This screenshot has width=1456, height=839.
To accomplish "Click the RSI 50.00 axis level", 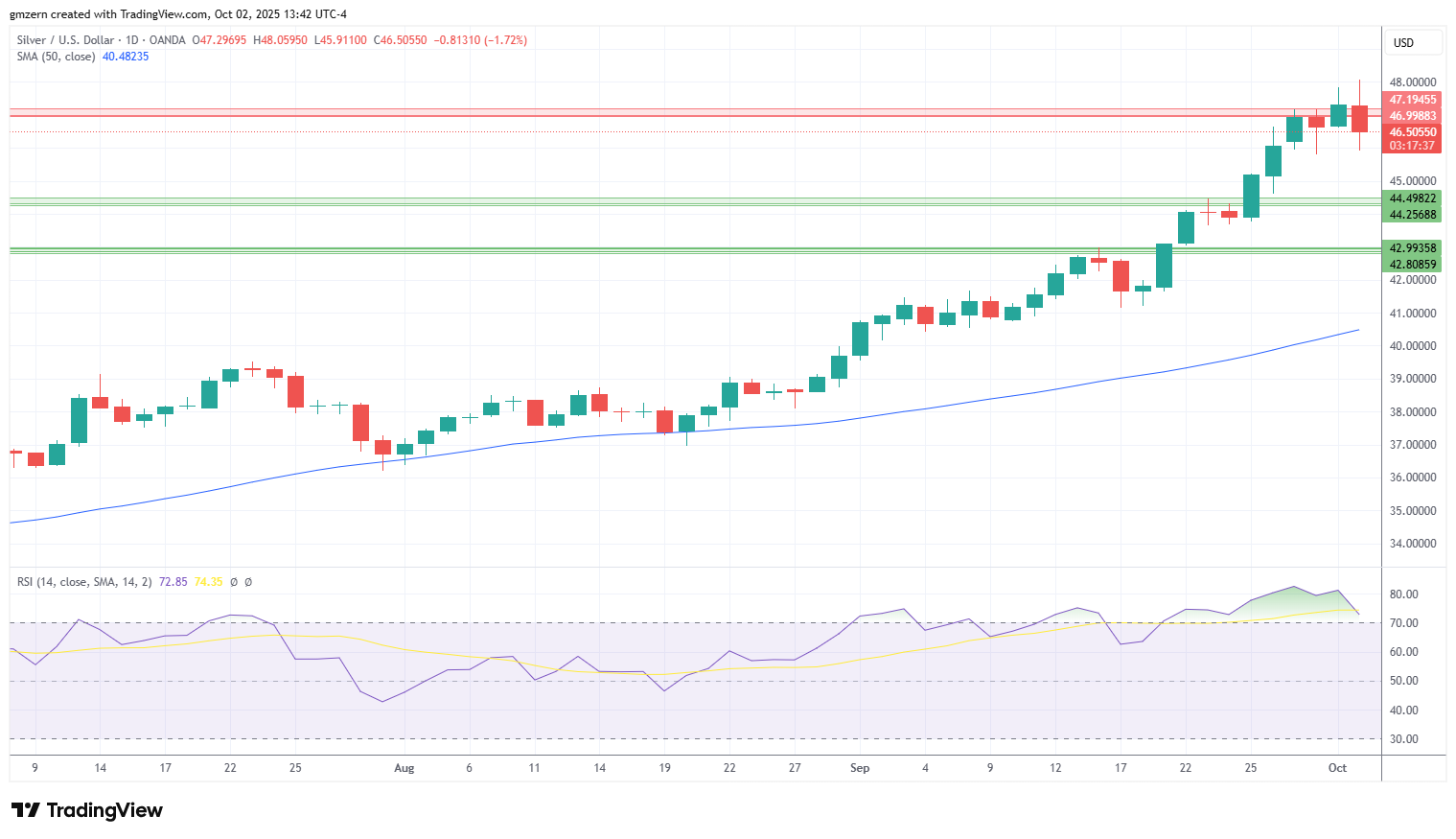I will pos(1403,681).
